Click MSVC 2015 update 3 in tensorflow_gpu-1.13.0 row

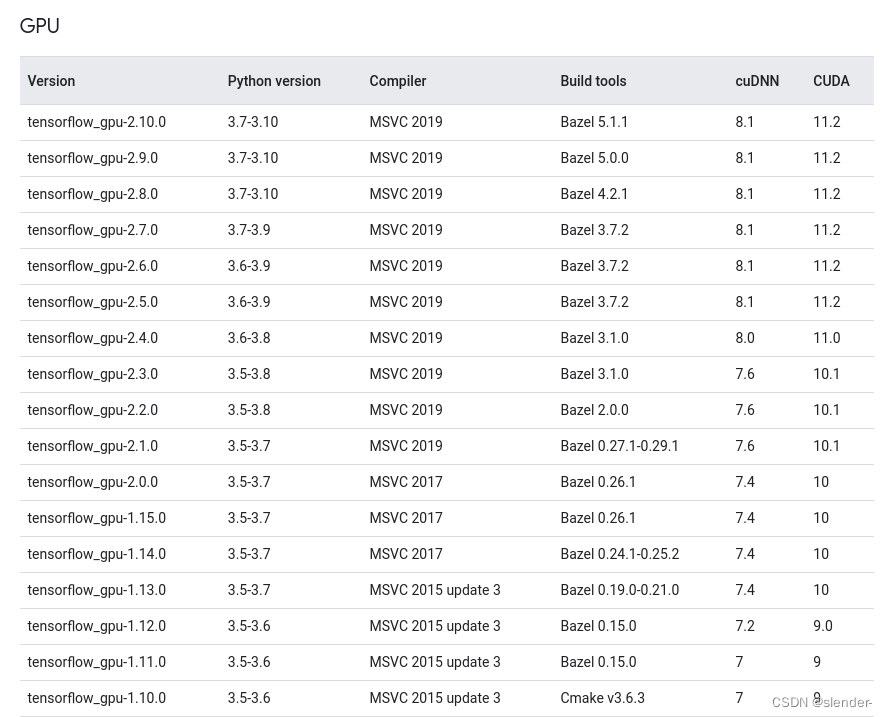point(435,590)
